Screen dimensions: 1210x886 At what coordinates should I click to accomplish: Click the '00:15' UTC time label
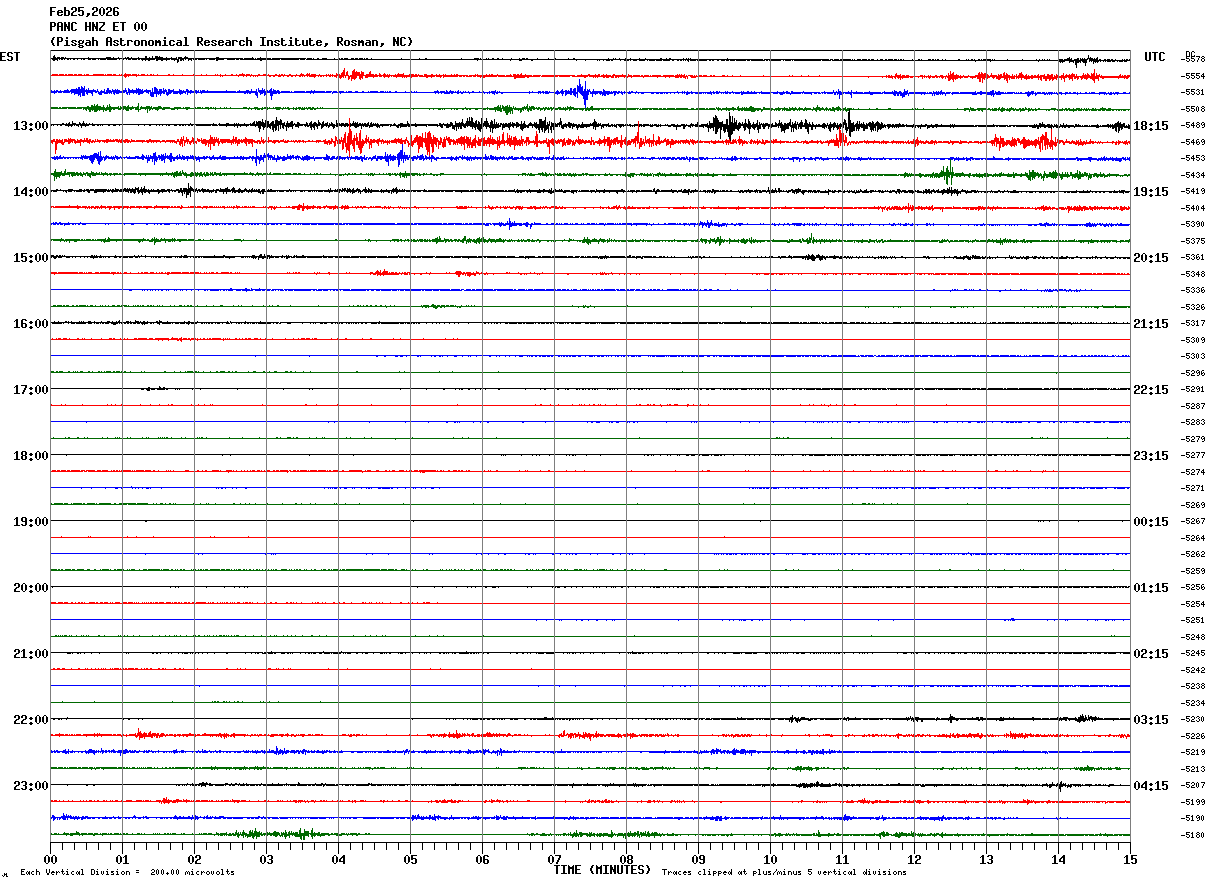(1151, 522)
